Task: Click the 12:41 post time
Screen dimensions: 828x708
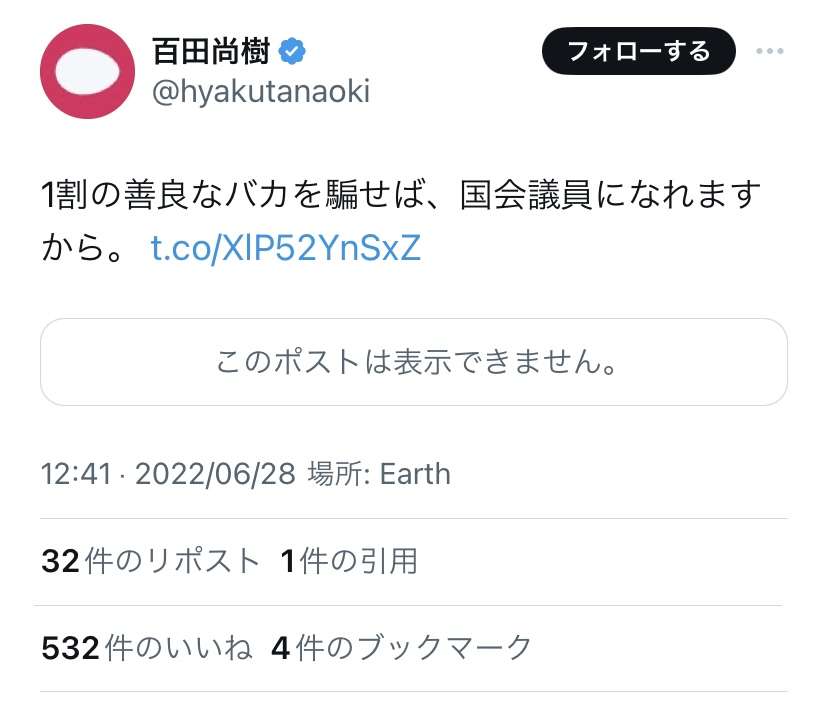Action: point(75,473)
